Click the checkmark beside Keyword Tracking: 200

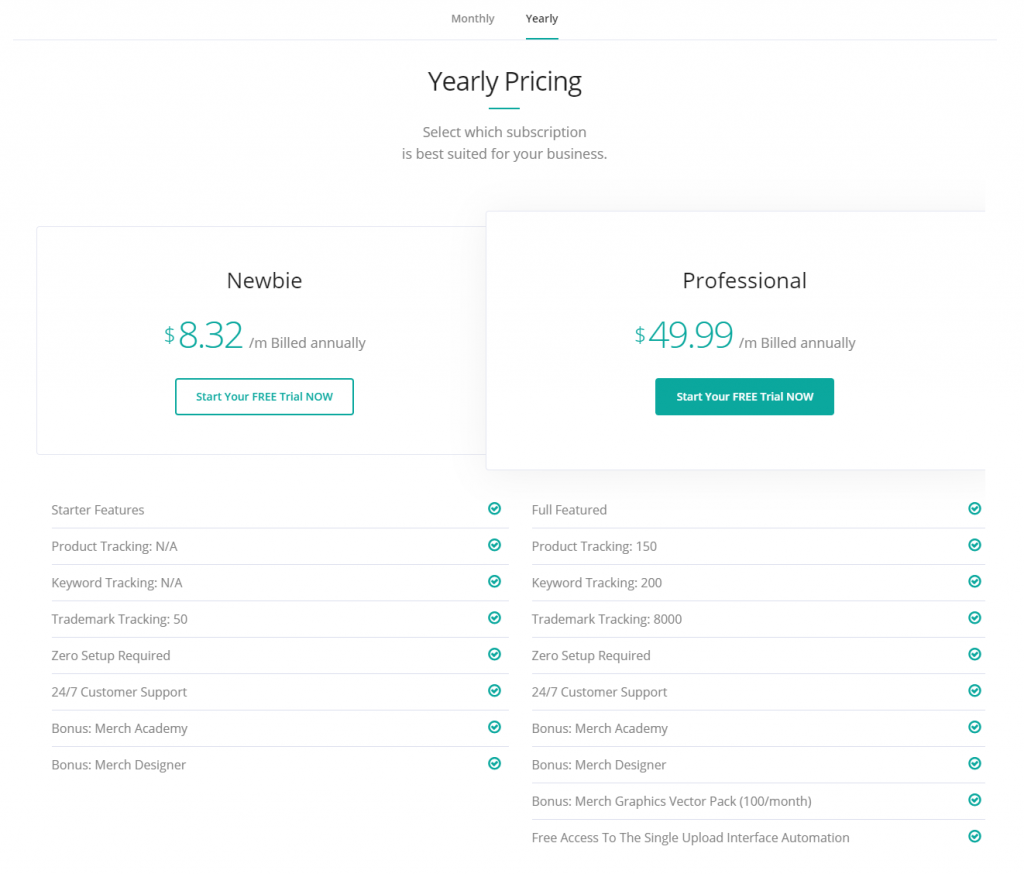pyautogui.click(x=975, y=581)
